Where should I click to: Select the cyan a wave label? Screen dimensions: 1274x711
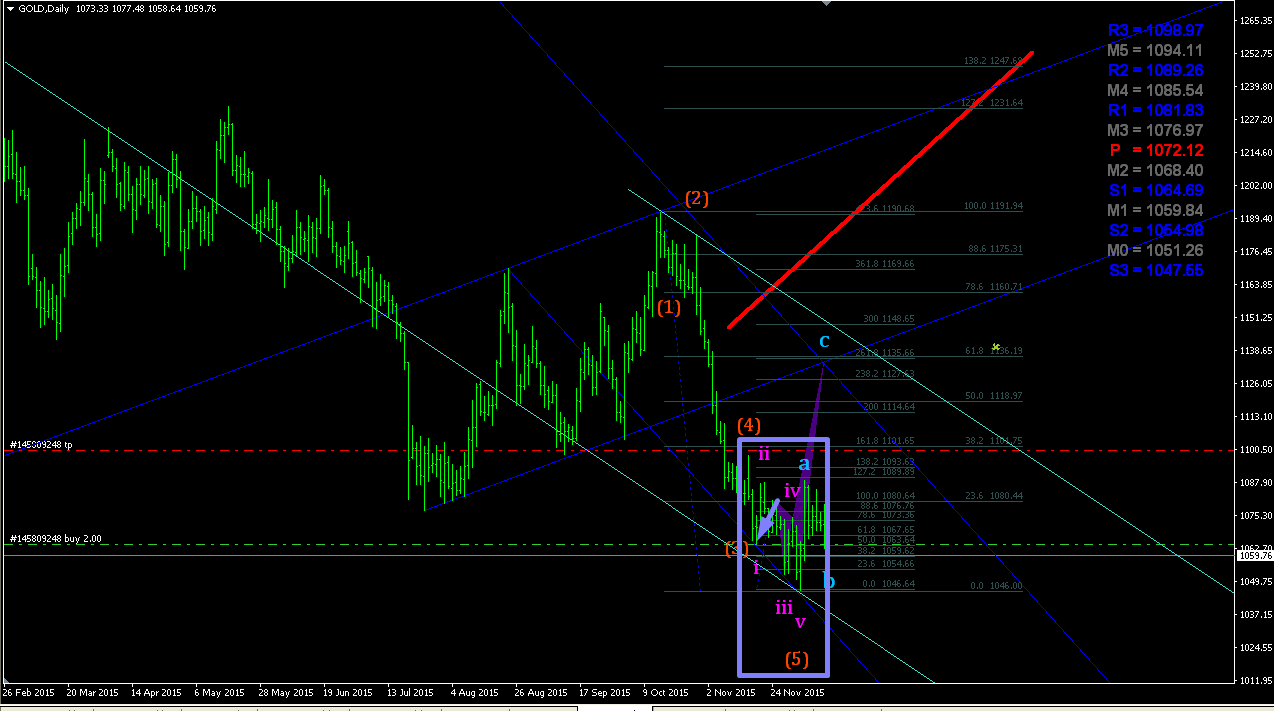pyautogui.click(x=804, y=463)
